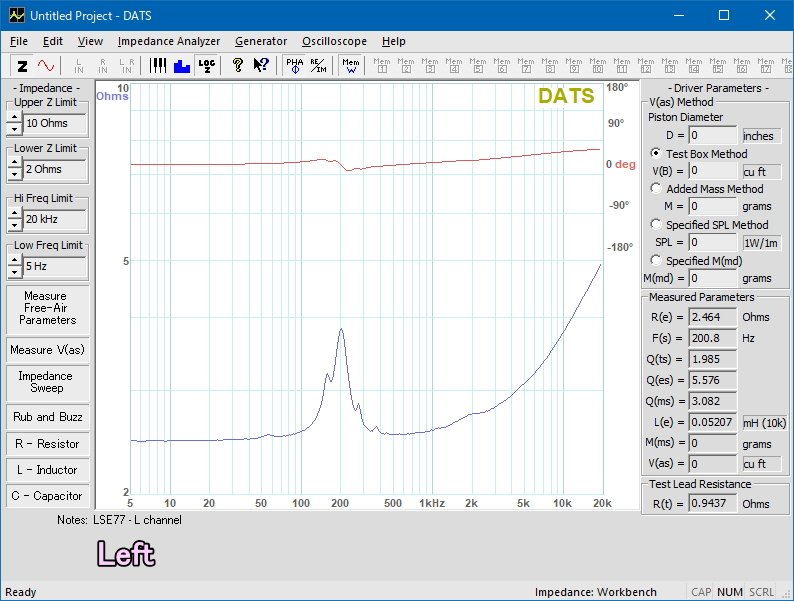Click the L R IN input toolbar icon
The width and height of the screenshot is (794, 601).
127,65
